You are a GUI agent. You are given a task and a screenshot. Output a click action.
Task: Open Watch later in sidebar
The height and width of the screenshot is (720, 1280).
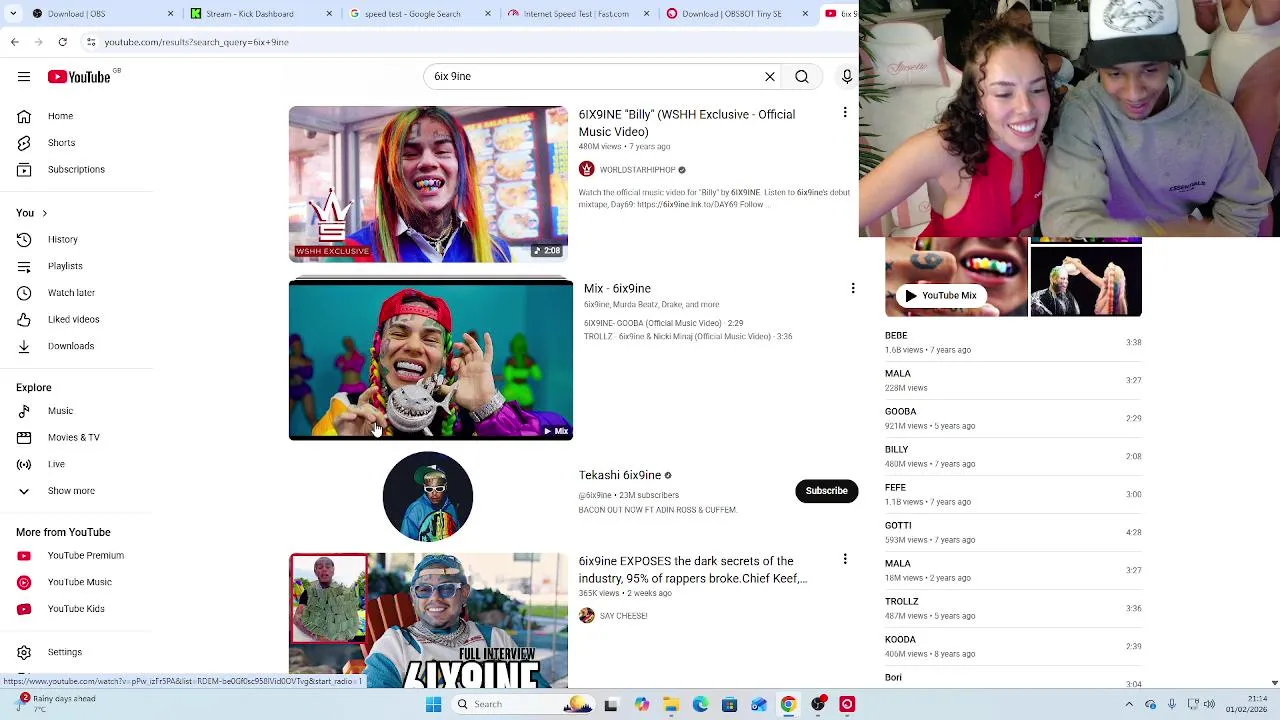click(70, 293)
